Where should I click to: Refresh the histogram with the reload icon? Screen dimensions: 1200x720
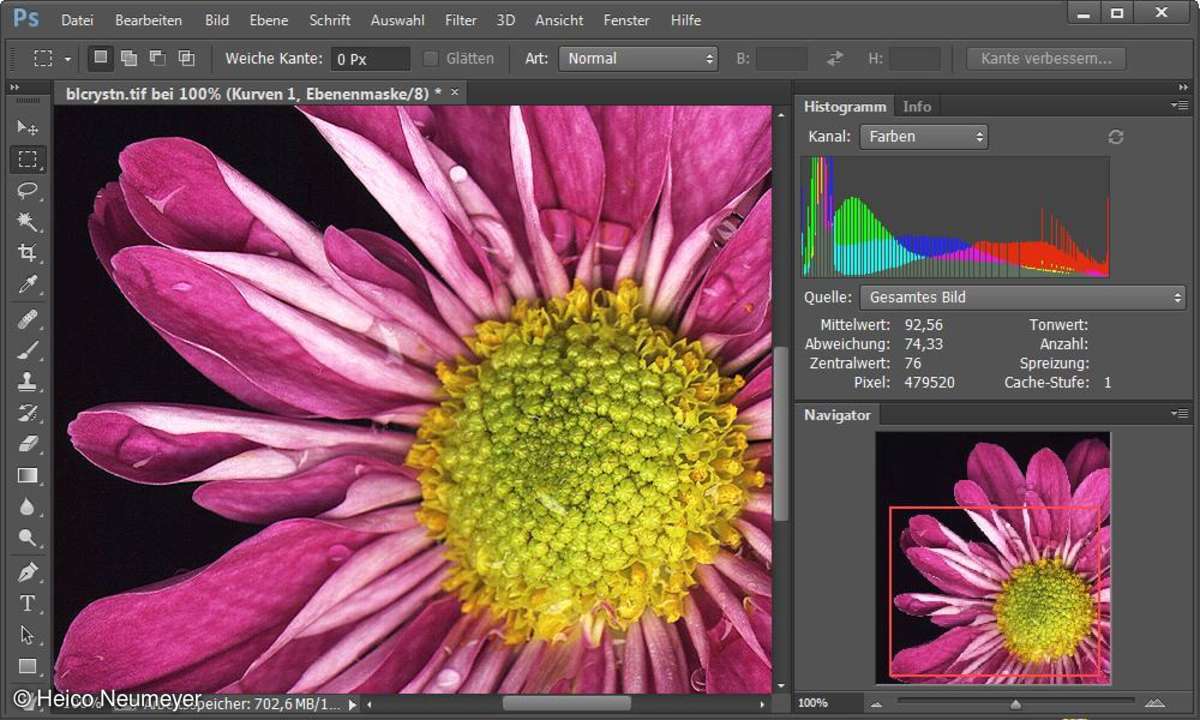tap(1116, 137)
